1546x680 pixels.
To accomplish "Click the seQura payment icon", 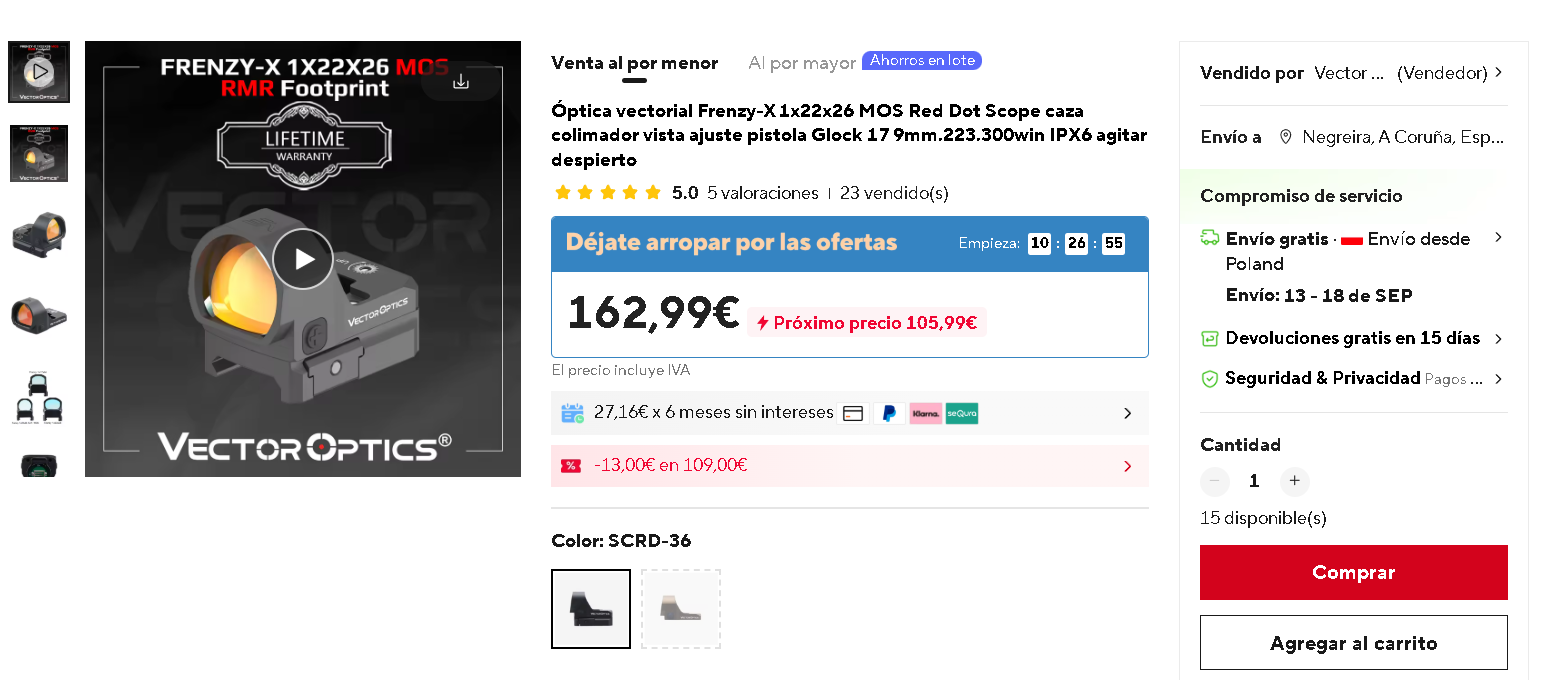I will point(962,413).
